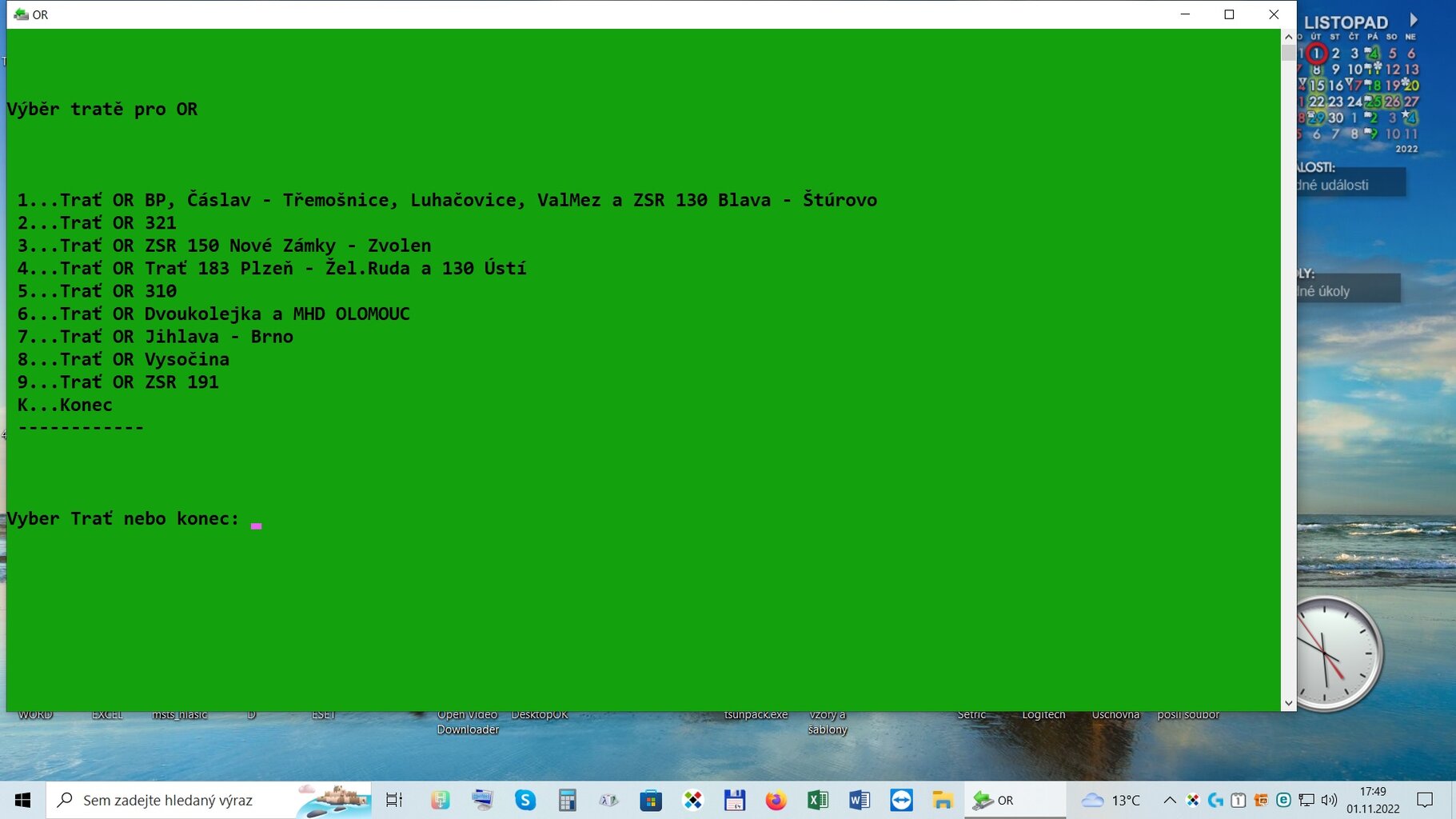This screenshot has width=1456, height=819.
Task: Launch TeamViewer from the taskbar
Action: click(901, 800)
